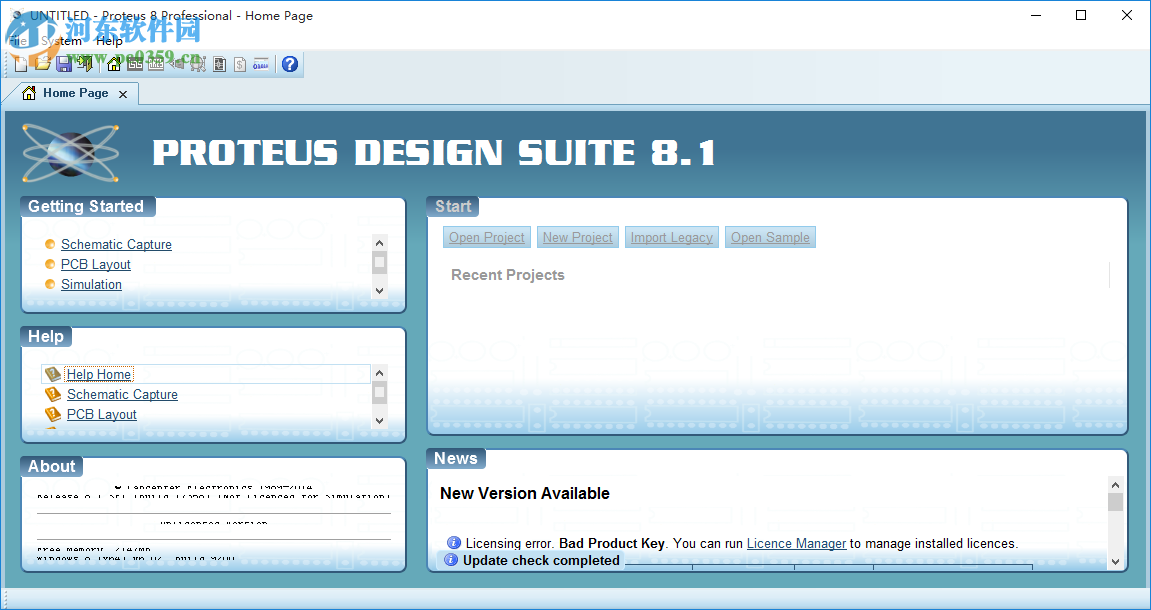The height and width of the screenshot is (610, 1151).
Task: Open the 3D Visualizer toolbar icon
Action: tap(177, 64)
